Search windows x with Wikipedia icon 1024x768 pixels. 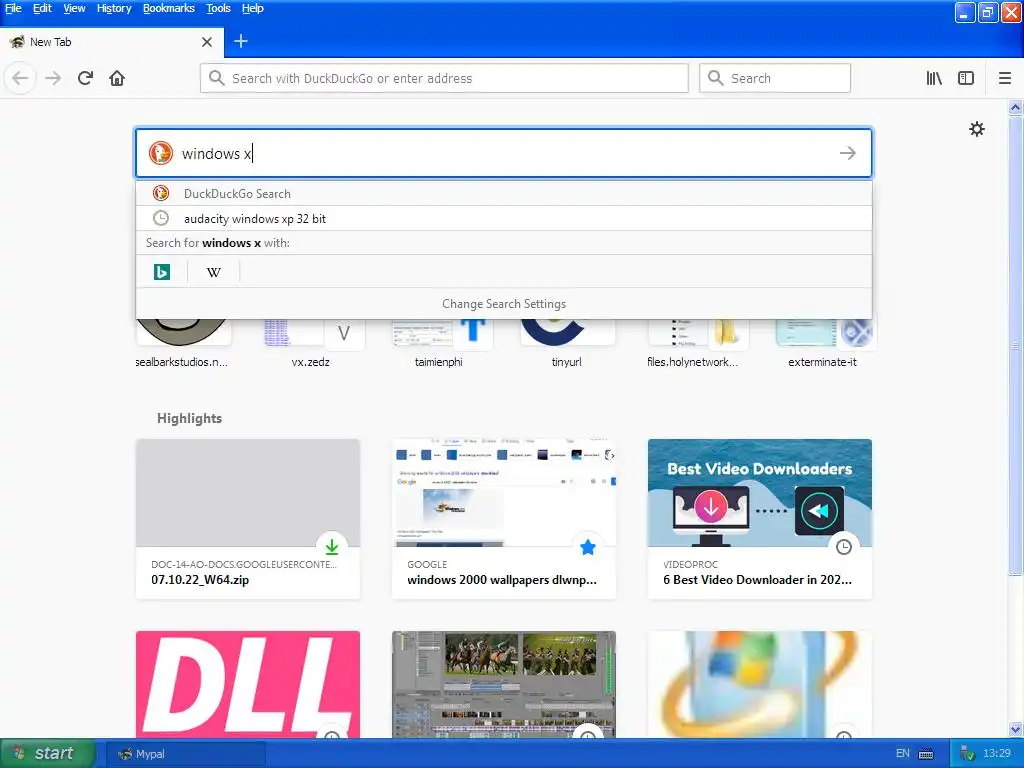tap(214, 272)
